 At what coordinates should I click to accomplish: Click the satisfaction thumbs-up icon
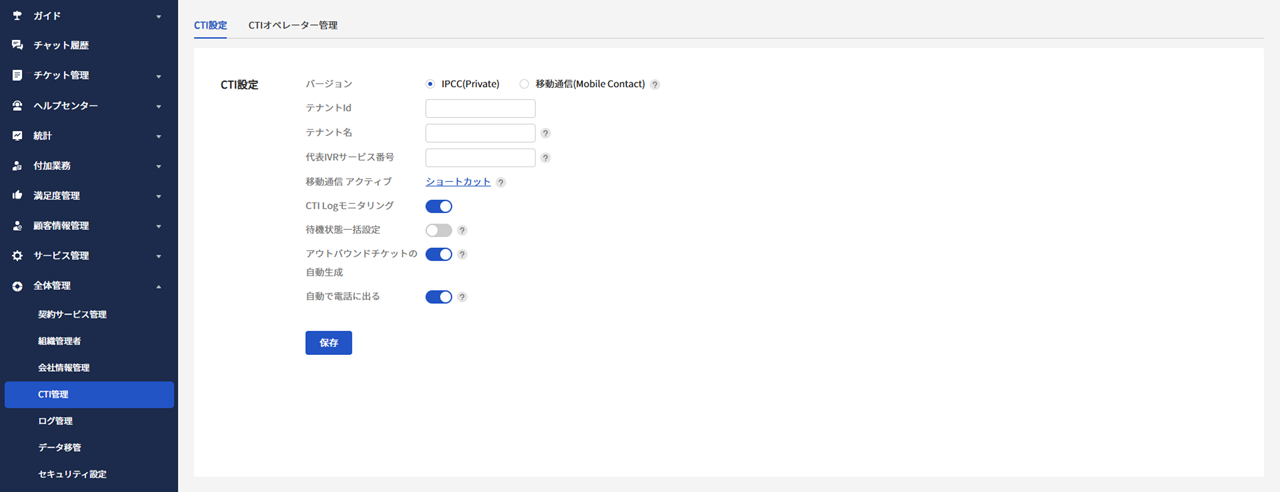click(x=17, y=196)
